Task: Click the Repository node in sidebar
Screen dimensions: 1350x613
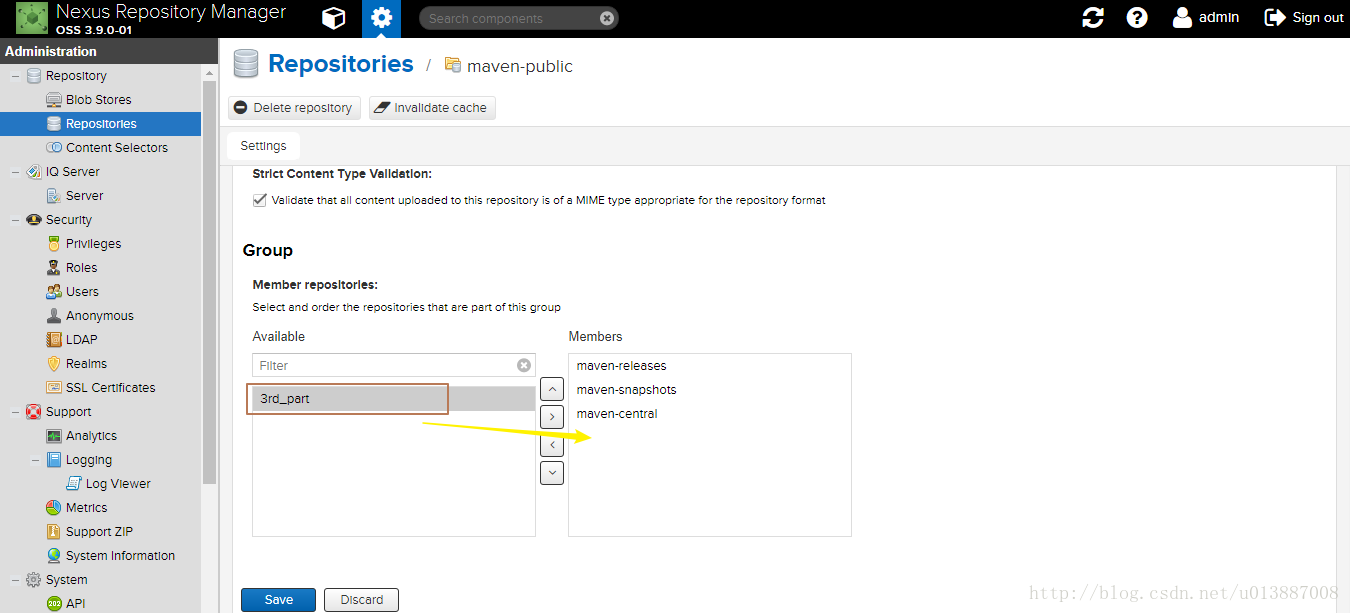Action: coord(76,75)
